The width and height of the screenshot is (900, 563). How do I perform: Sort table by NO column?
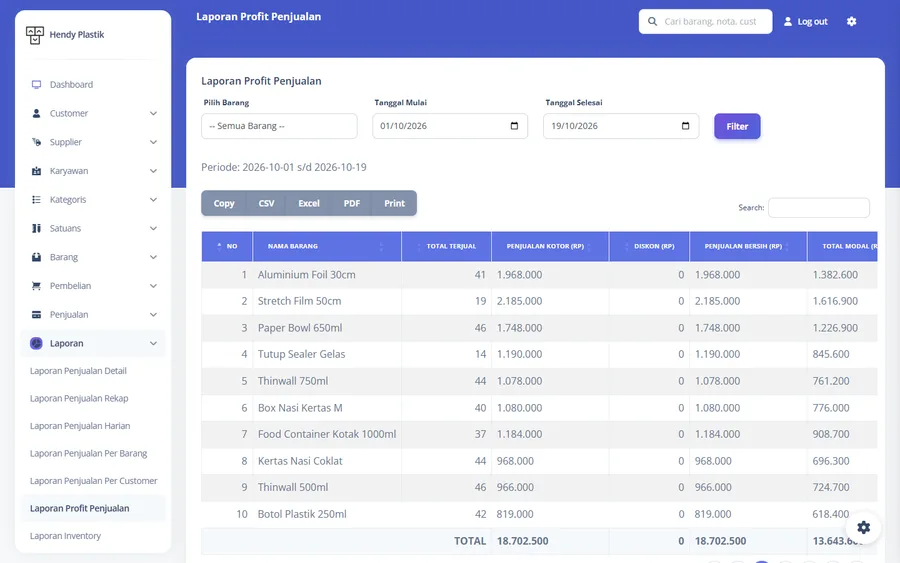click(227, 246)
